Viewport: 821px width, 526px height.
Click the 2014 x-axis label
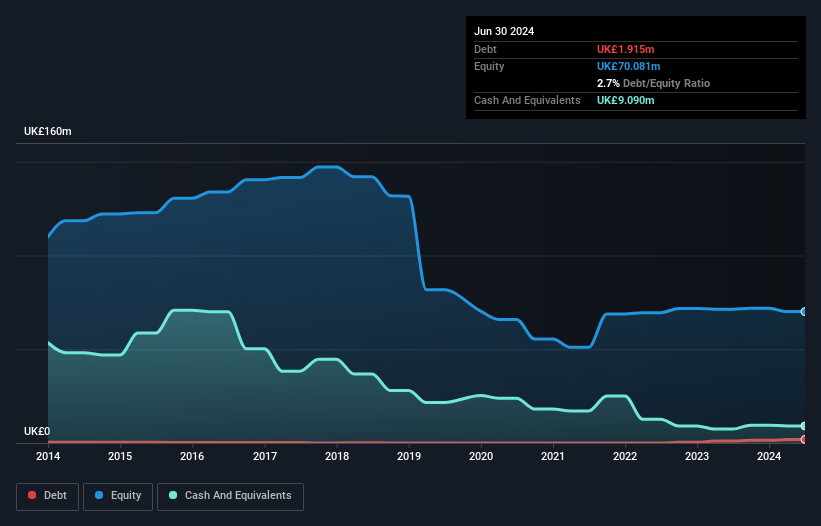click(x=48, y=456)
